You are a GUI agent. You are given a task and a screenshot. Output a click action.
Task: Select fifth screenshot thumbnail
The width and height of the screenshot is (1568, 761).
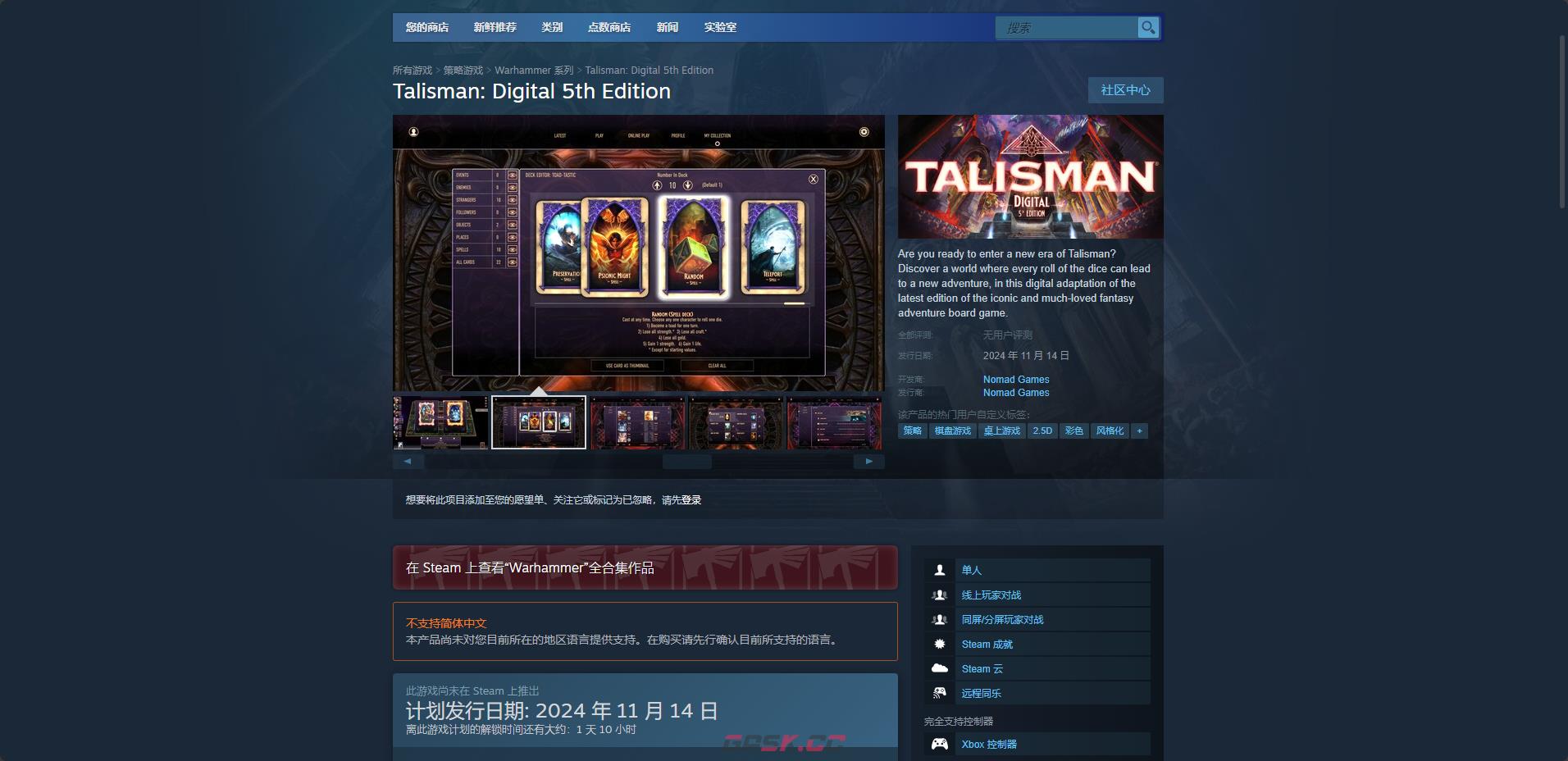[834, 422]
